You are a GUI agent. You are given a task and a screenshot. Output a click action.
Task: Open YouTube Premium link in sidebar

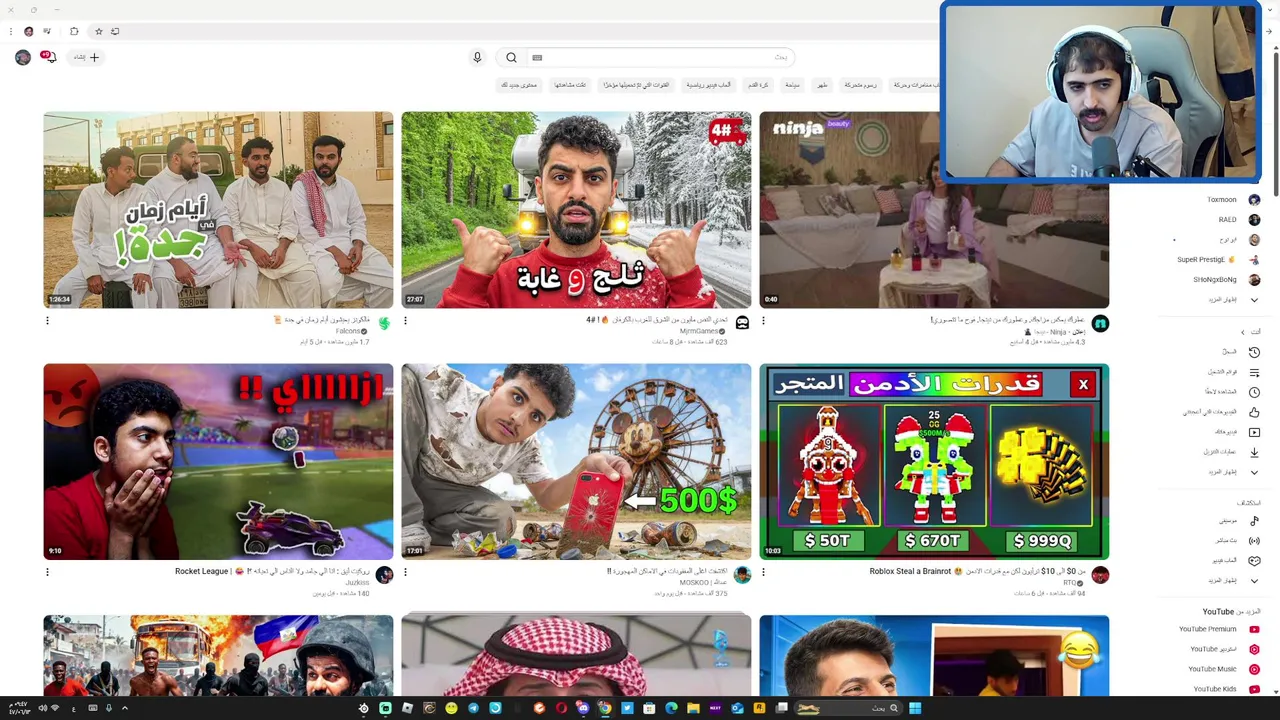(1219, 629)
